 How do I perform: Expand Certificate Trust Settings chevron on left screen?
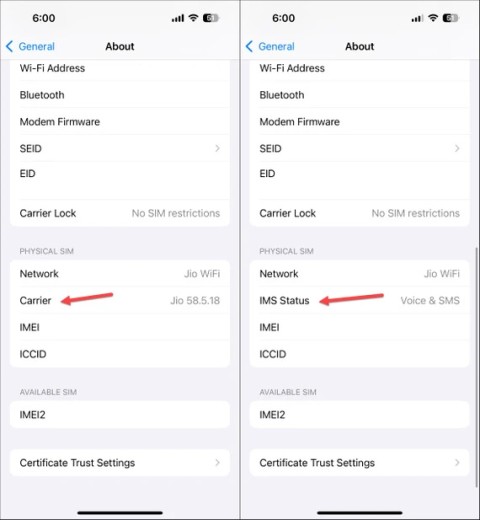[217, 463]
